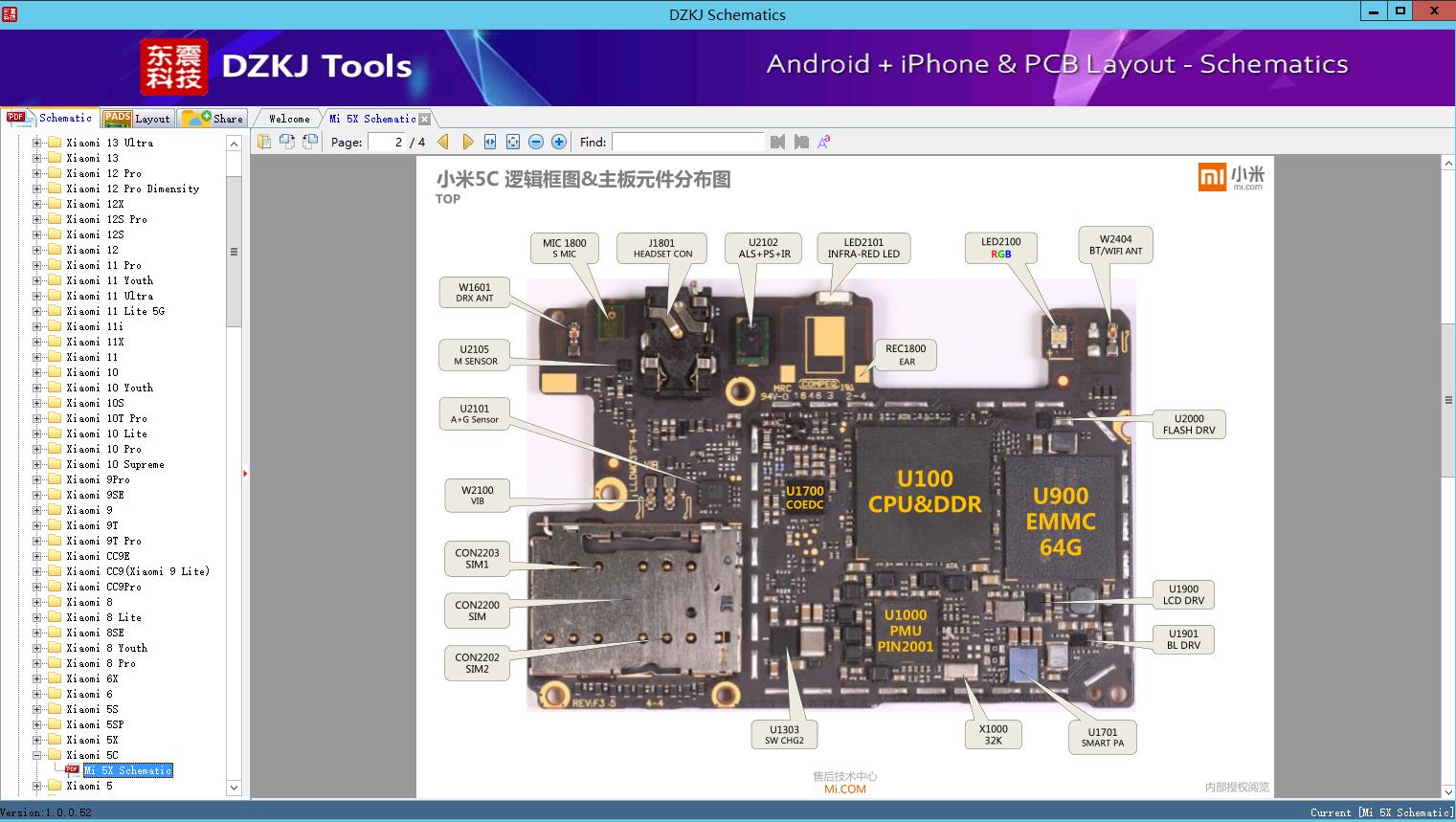This screenshot has width=1456, height=822.
Task: Expand the Xiaomi CC9(Xiaomi 9 Lite) folder
Action: pyautogui.click(x=37, y=571)
